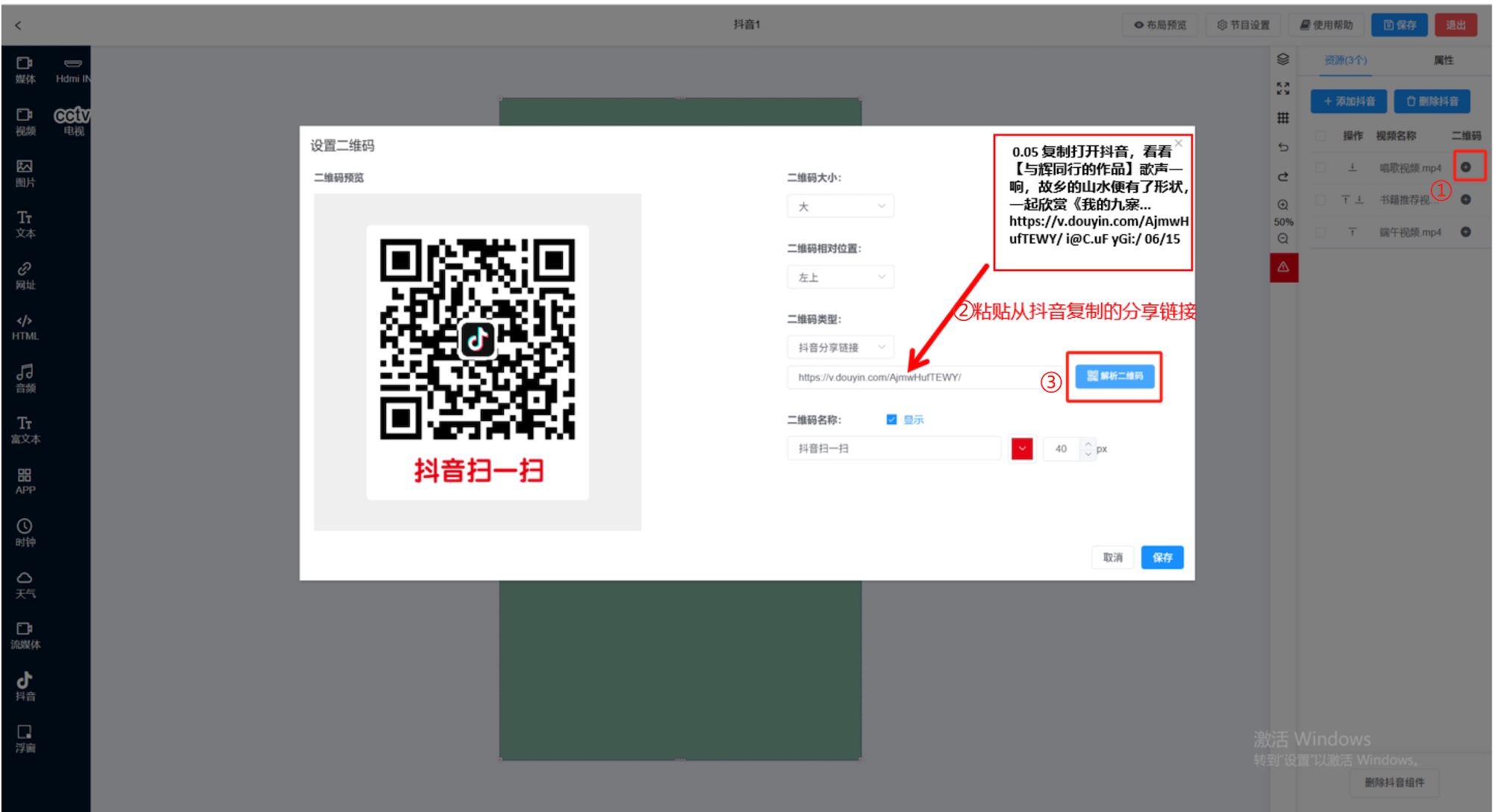The height and width of the screenshot is (812, 1493).
Task: Add a 天气 weather component
Action: [x=25, y=584]
